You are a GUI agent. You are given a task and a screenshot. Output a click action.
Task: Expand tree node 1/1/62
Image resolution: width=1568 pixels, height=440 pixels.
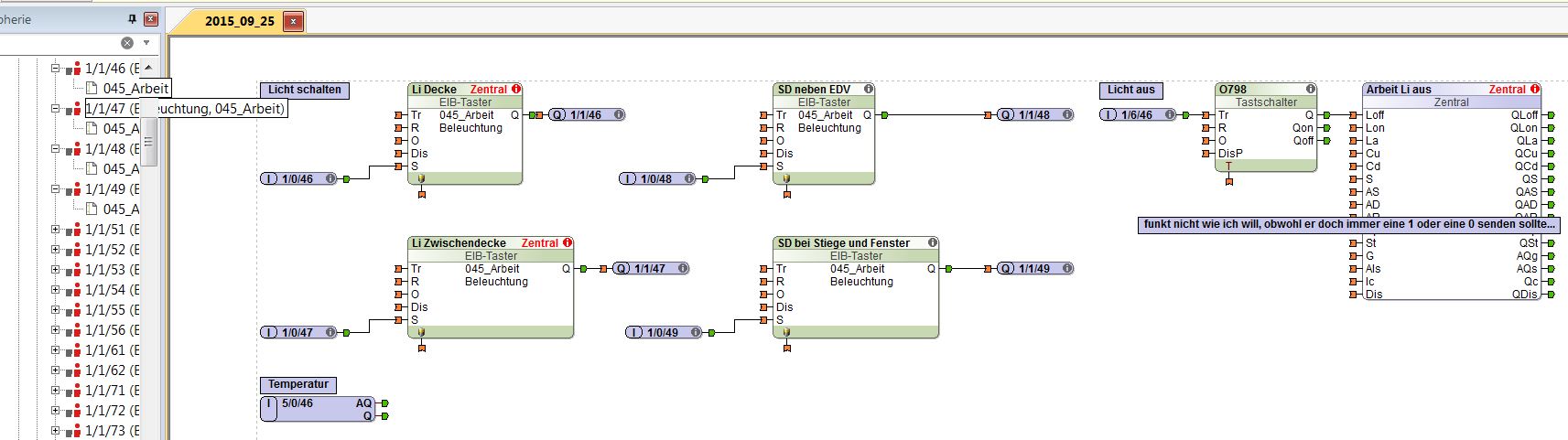tap(55, 370)
